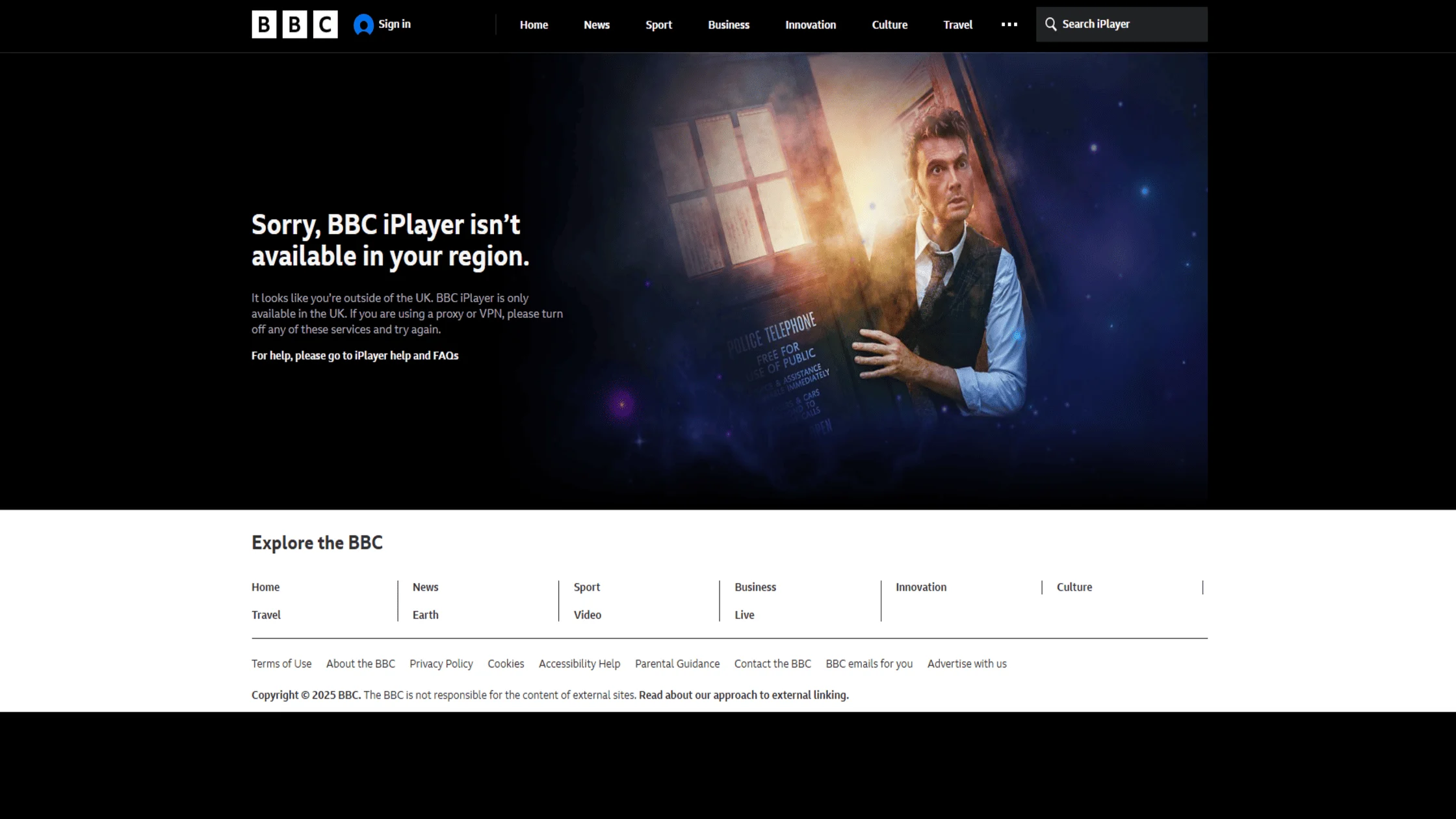1456x819 pixels.
Task: Open the Search iPlayer input field
Action: coord(1121,24)
